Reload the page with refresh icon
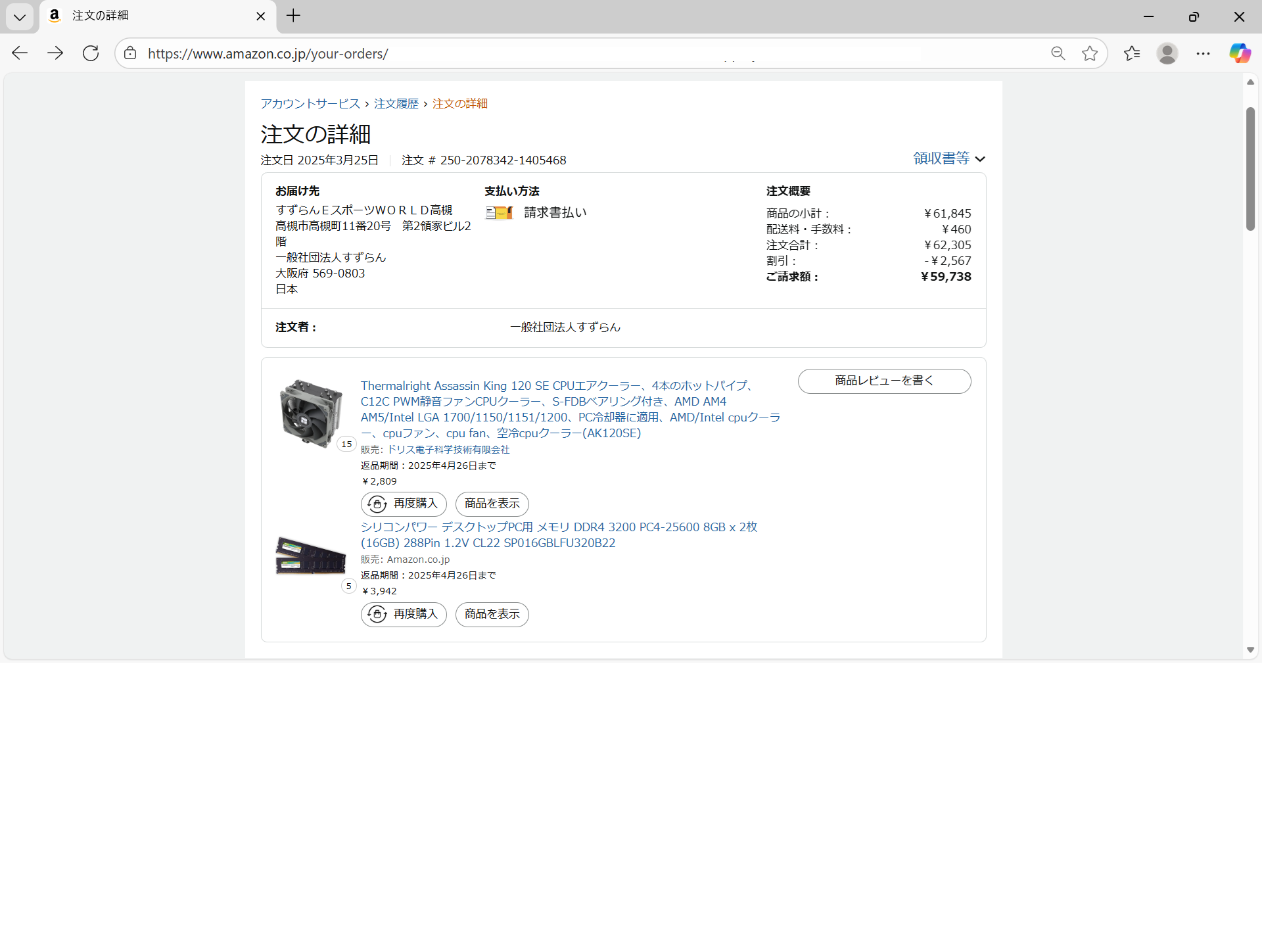1262x952 pixels. [91, 53]
